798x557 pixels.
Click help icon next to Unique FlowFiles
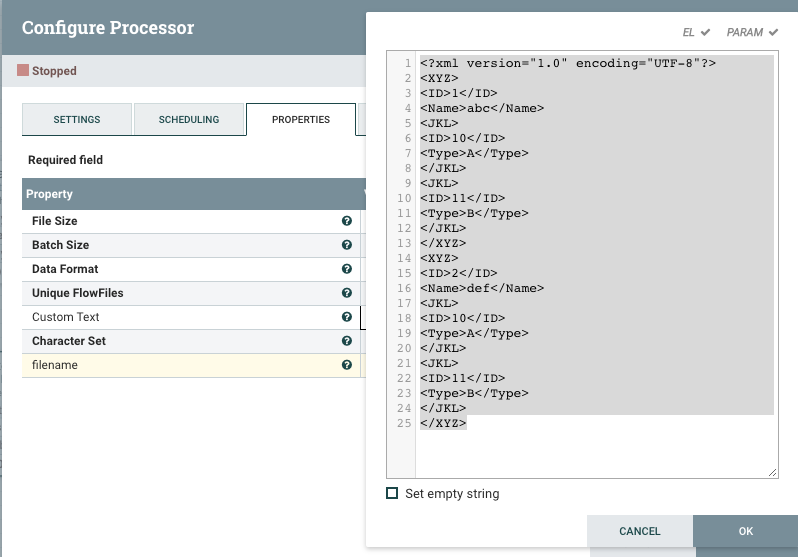point(347,293)
